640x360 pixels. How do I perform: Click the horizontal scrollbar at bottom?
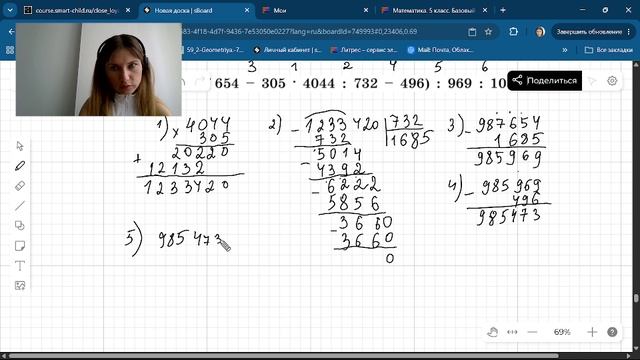pyautogui.click(x=283, y=356)
